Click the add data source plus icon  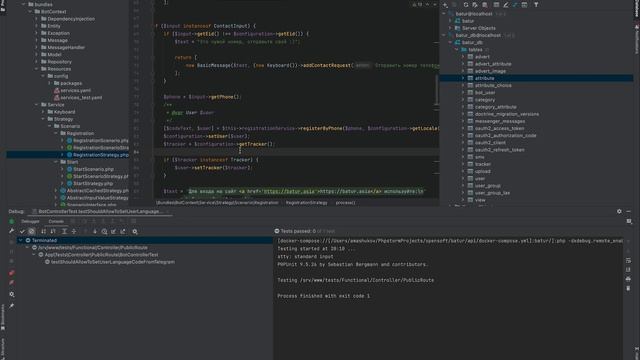coord(445,5)
